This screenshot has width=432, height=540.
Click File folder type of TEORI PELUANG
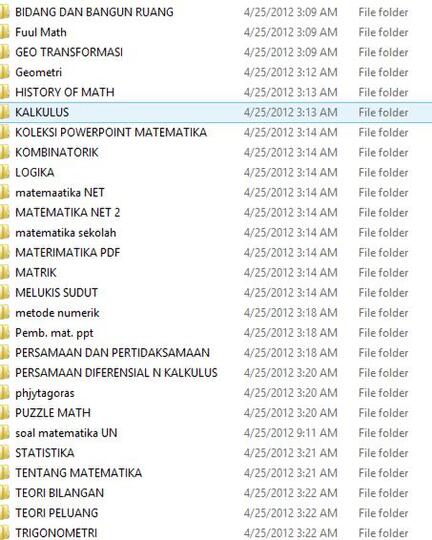(x=383, y=513)
